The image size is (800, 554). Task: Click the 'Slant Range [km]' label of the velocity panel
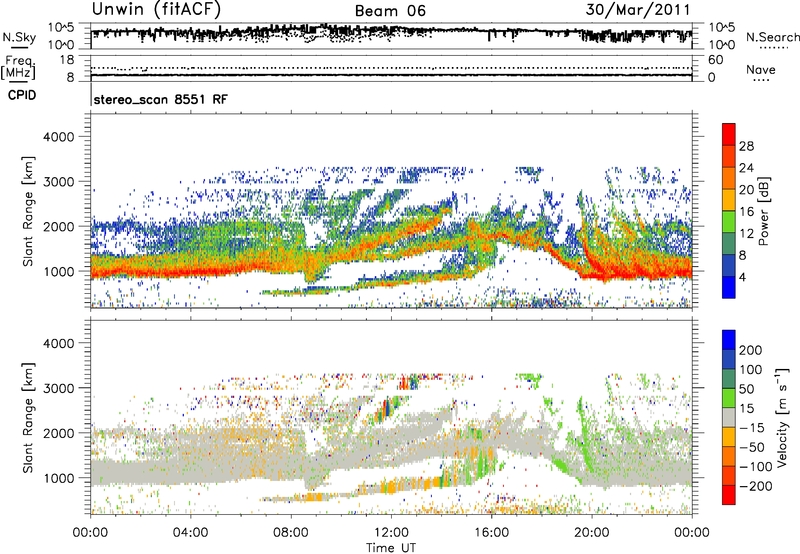[x=28, y=418]
